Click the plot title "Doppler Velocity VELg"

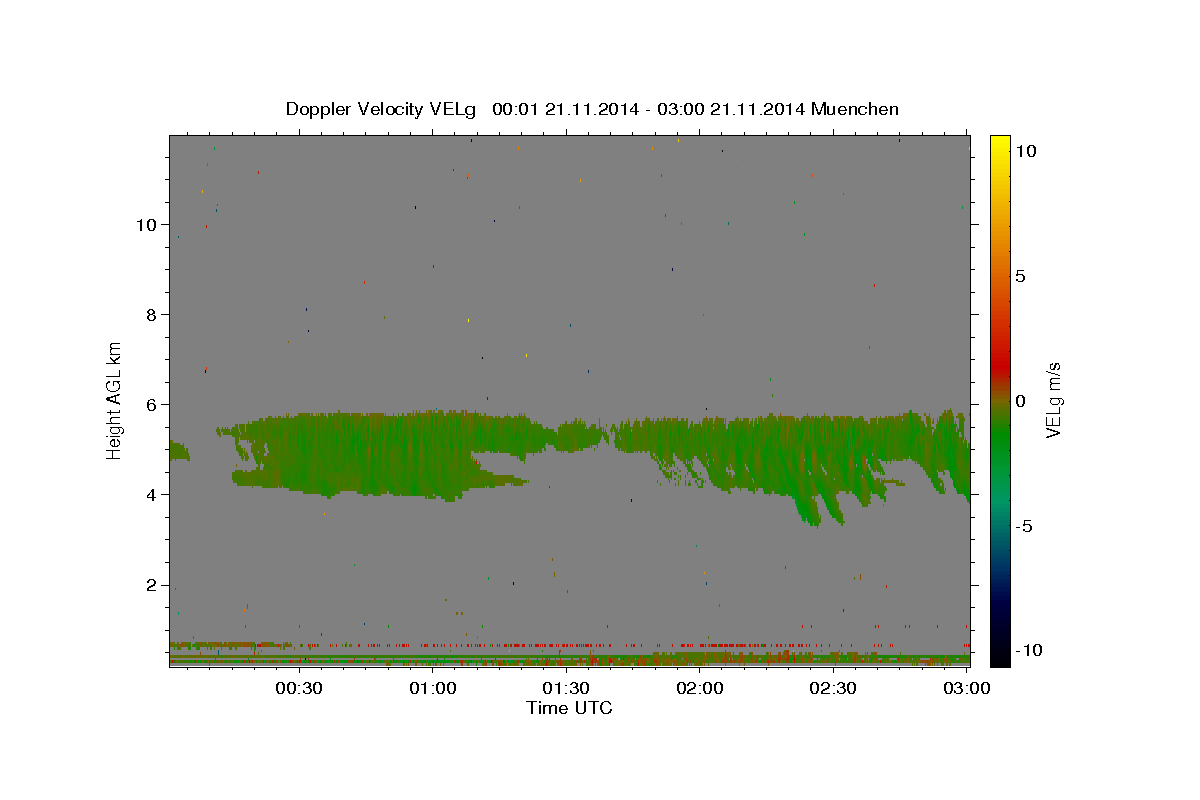pyautogui.click(x=382, y=109)
